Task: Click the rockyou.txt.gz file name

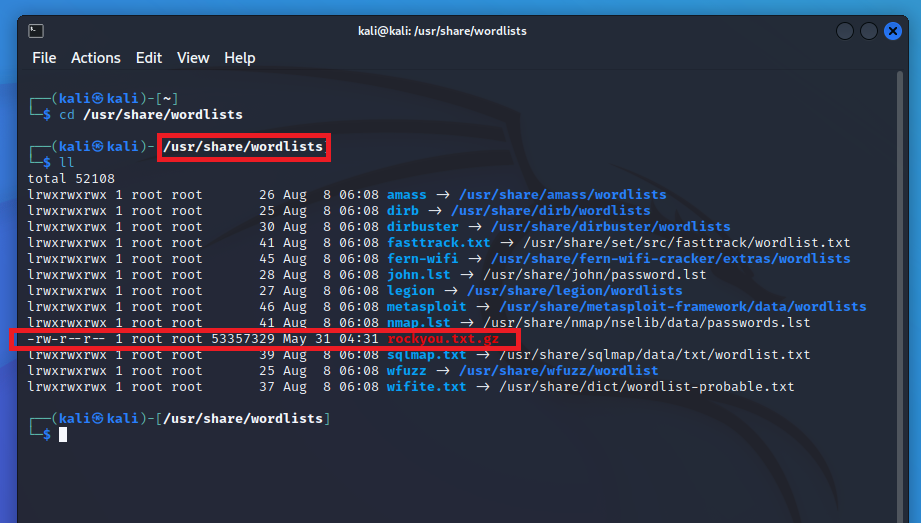Action: click(443, 338)
